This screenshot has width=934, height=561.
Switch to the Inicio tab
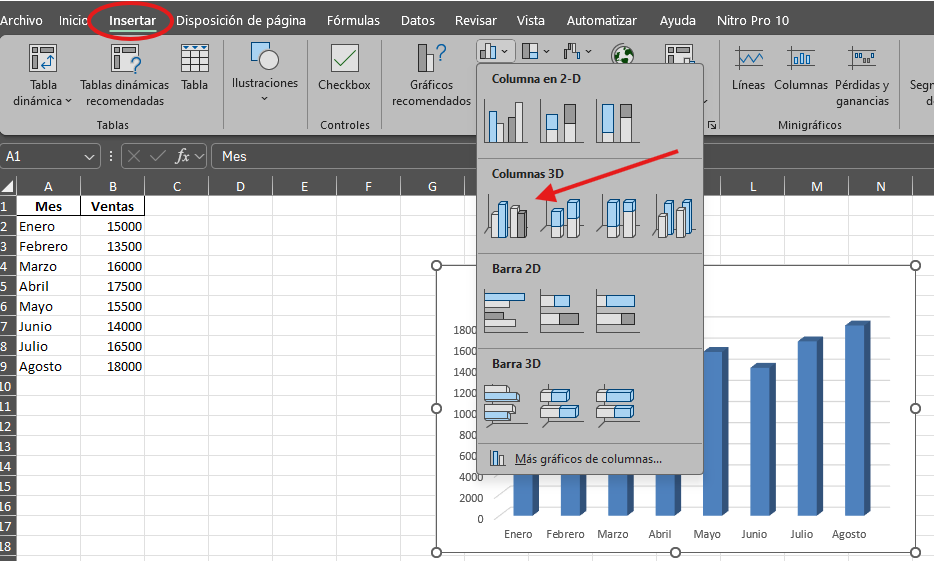(73, 20)
